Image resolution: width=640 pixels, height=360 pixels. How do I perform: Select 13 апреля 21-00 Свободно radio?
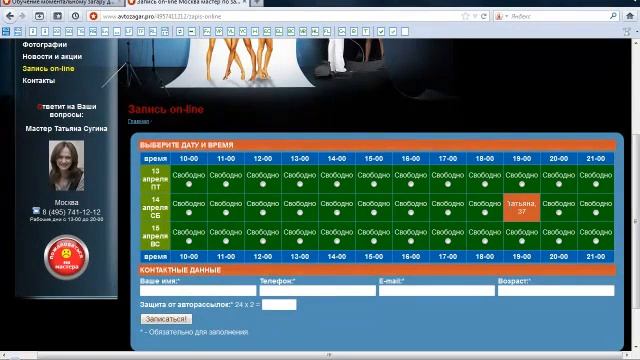[596, 184]
